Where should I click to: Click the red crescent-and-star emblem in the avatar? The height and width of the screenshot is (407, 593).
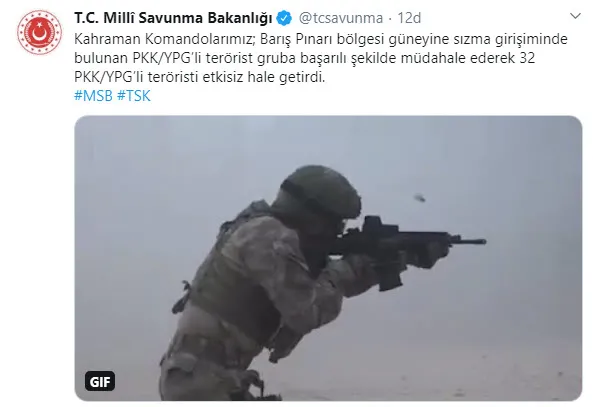click(x=39, y=33)
